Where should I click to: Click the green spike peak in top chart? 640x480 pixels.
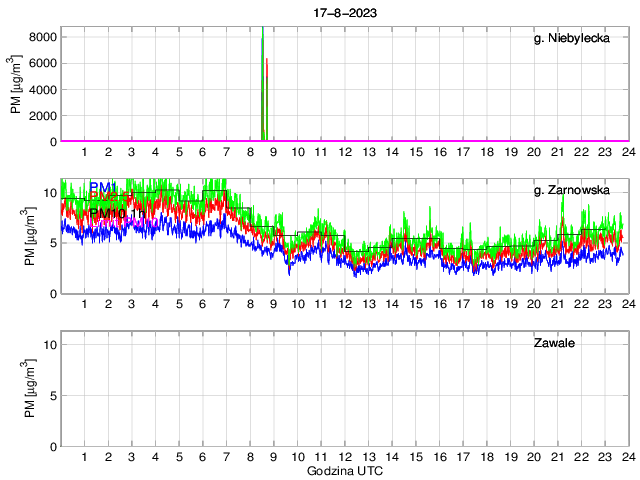262,32
